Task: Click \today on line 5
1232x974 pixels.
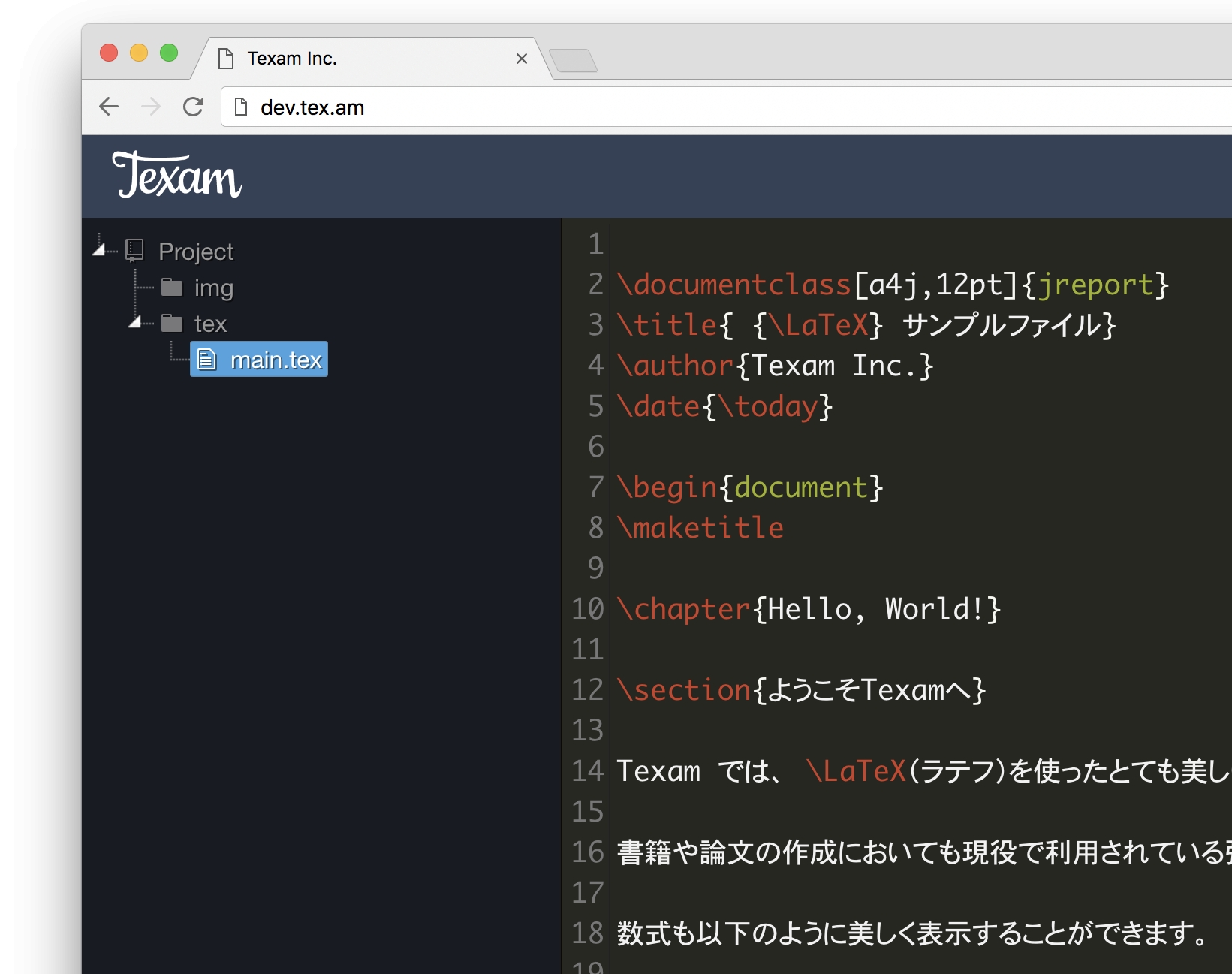Action: click(767, 406)
